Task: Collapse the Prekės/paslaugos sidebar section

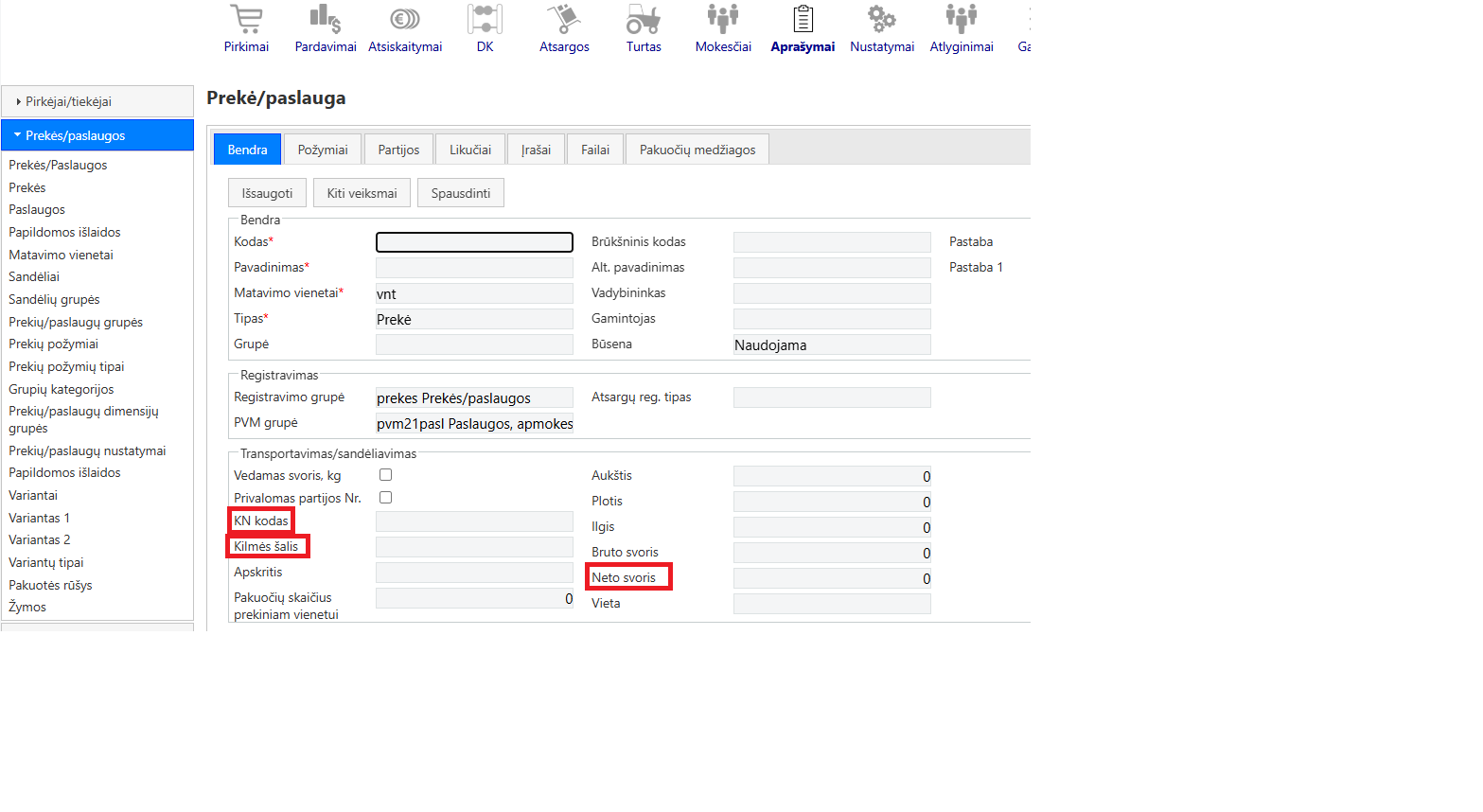Action: coord(97,135)
